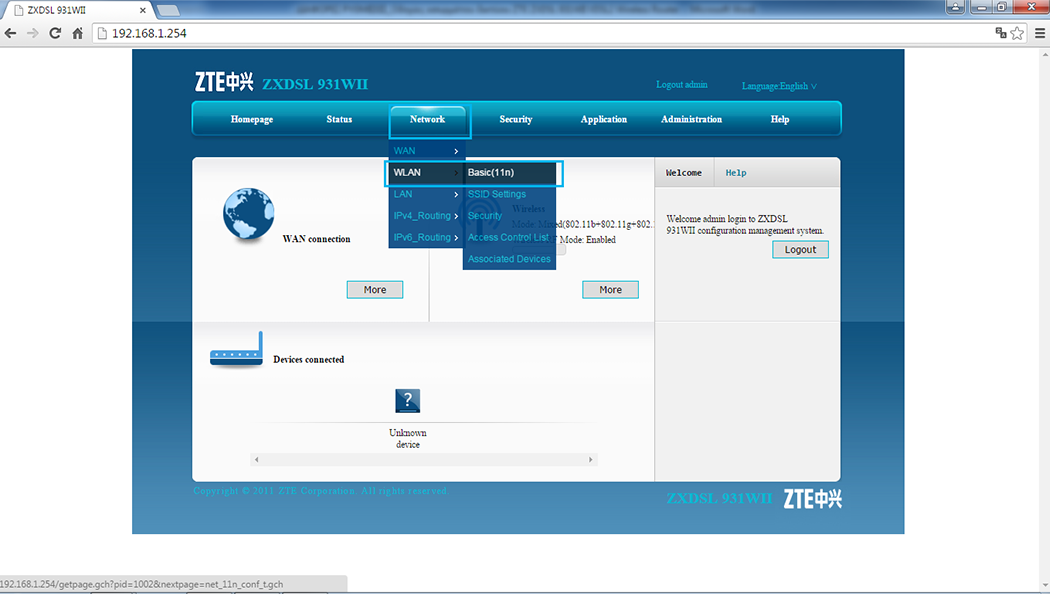1050x594 pixels.
Task: Open the Application menu
Action: (x=603, y=119)
